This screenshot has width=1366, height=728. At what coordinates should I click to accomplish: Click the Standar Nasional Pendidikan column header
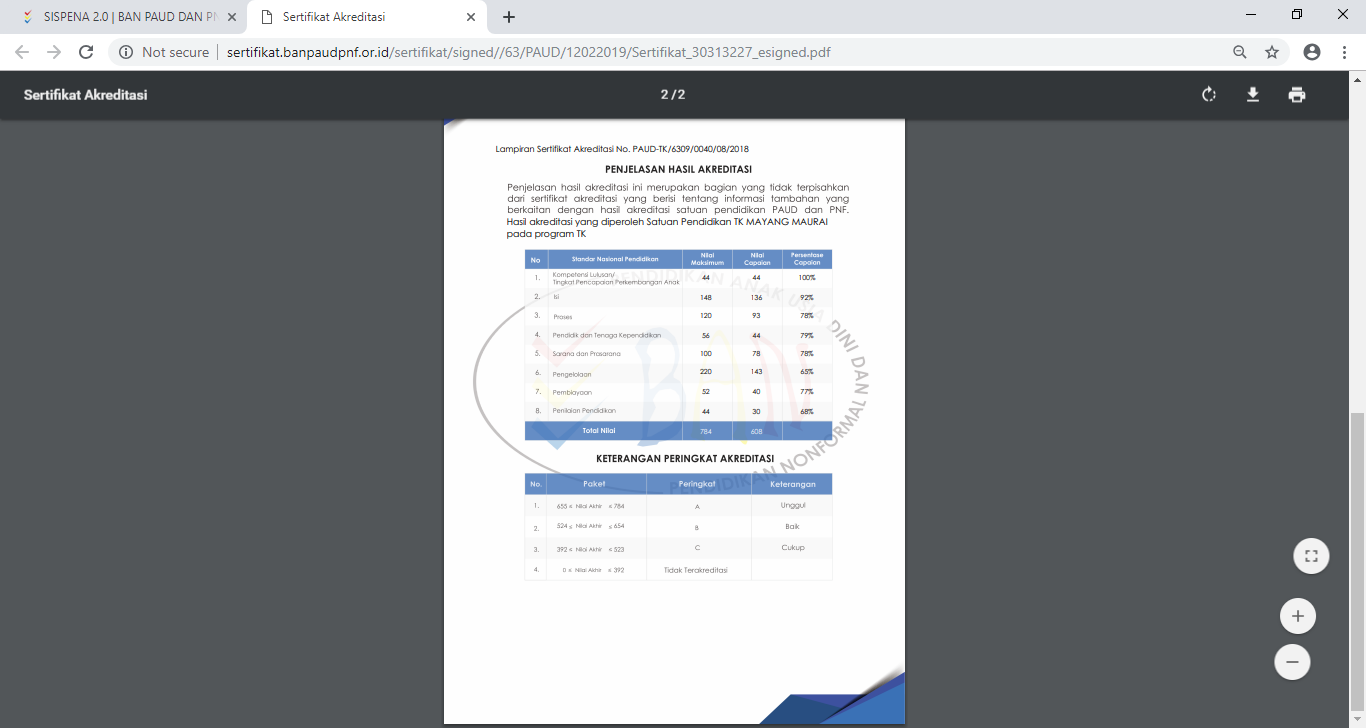tap(615, 259)
